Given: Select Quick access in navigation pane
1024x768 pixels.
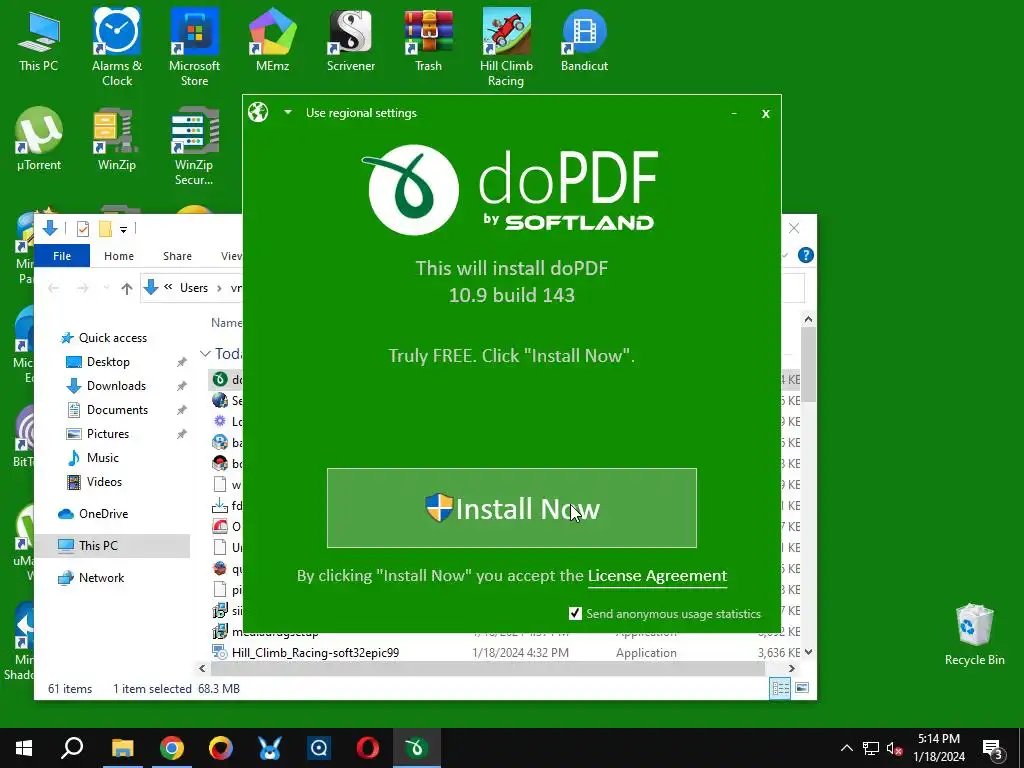Looking at the screenshot, I should [112, 338].
